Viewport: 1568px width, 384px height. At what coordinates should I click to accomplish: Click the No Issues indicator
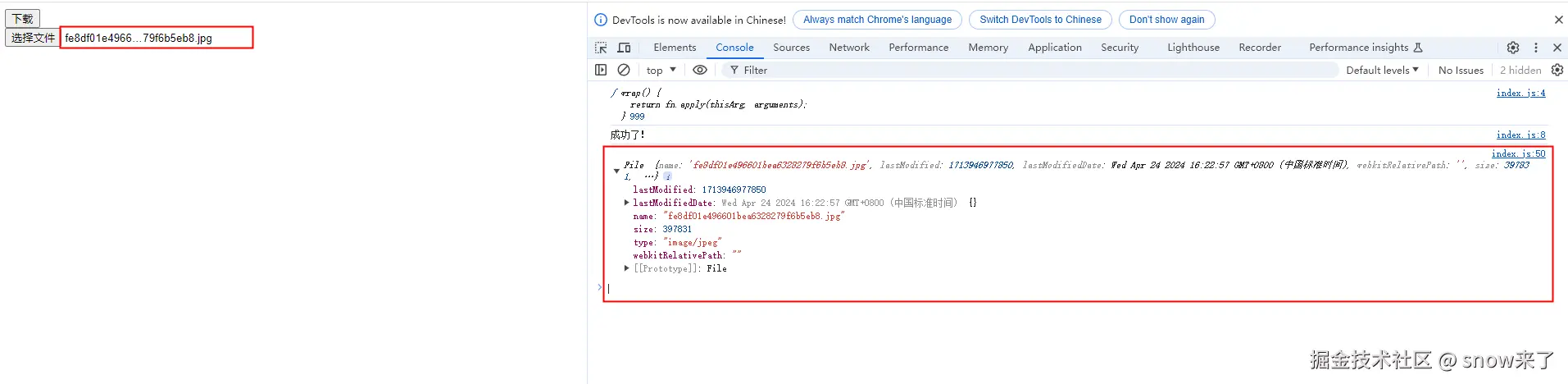click(1461, 70)
